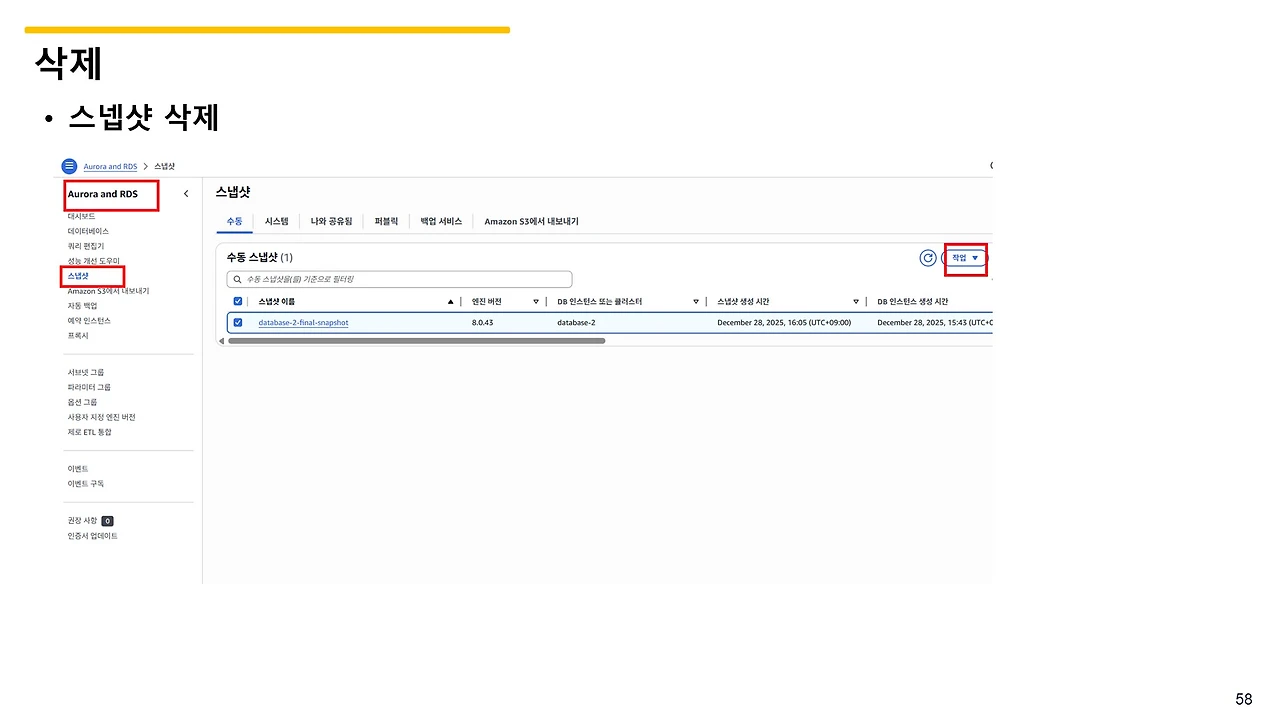This screenshot has width=1280, height=720.
Task: Open the 작업 actions dropdown
Action: pos(966,258)
